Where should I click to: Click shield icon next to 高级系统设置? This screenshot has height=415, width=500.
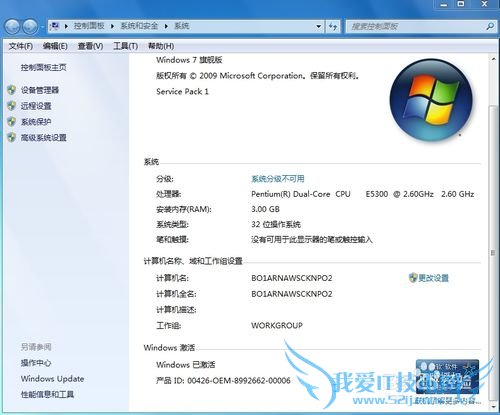pyautogui.click(x=12, y=137)
